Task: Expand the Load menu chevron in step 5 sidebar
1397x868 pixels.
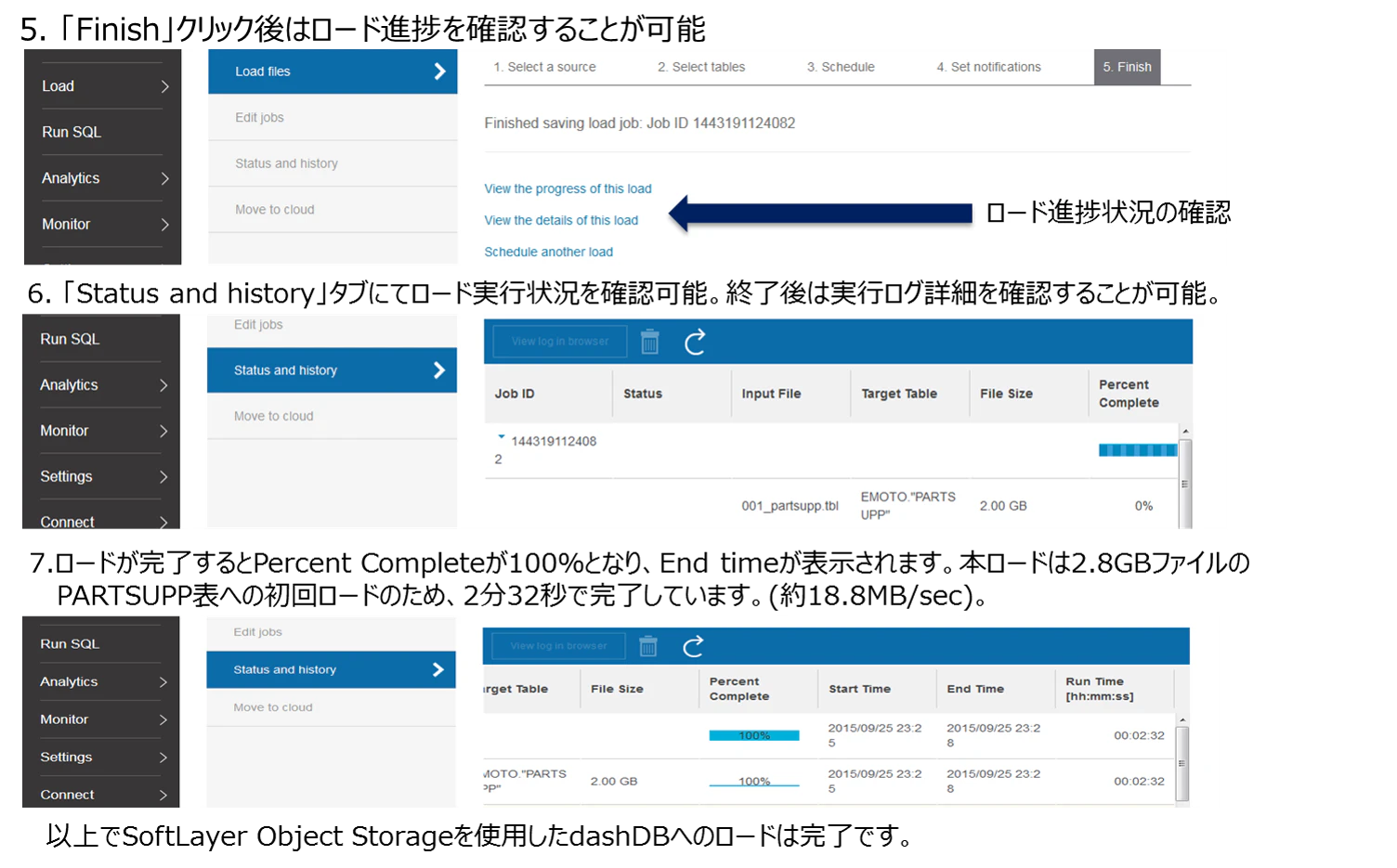Action: (x=164, y=86)
